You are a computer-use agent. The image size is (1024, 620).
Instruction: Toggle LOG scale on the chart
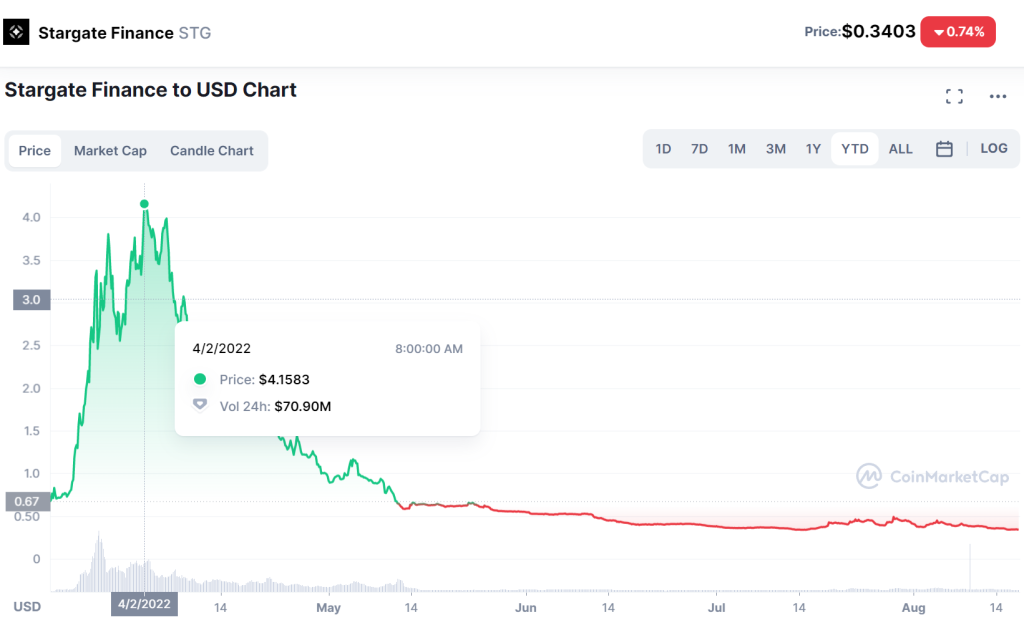993,148
